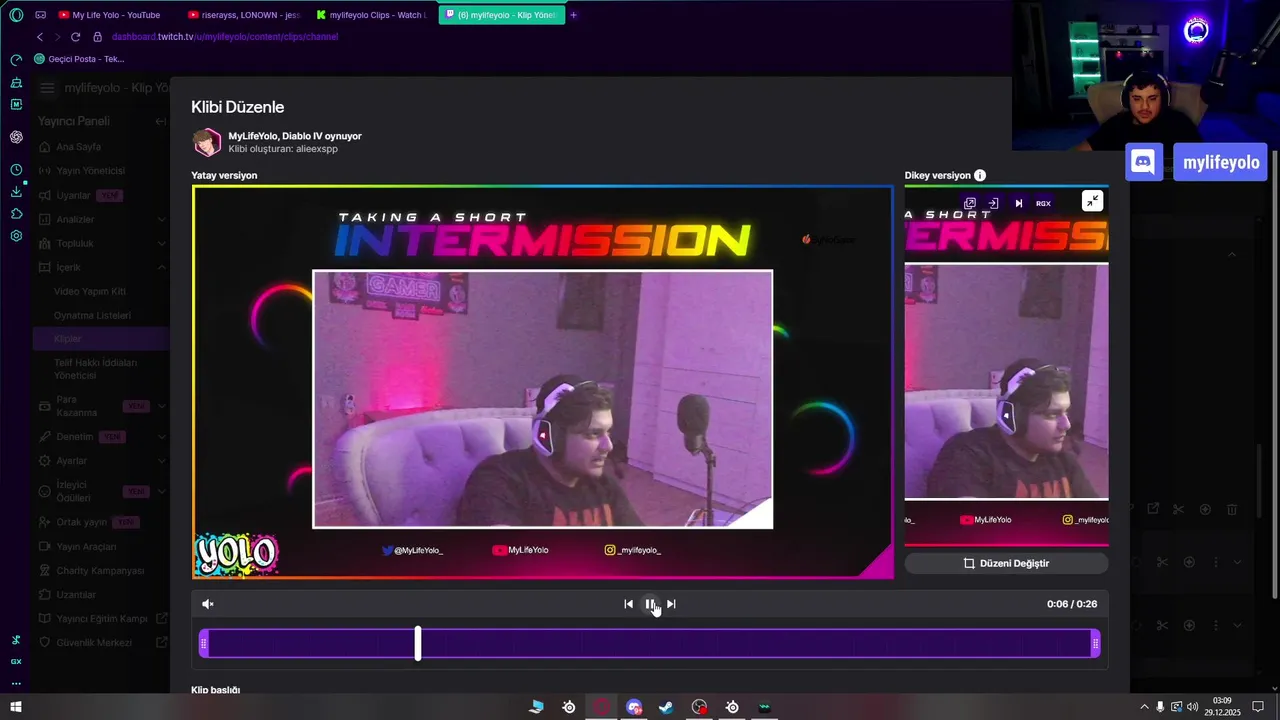Switch to the mylifeyolo Clips Kick tab

click(372, 15)
